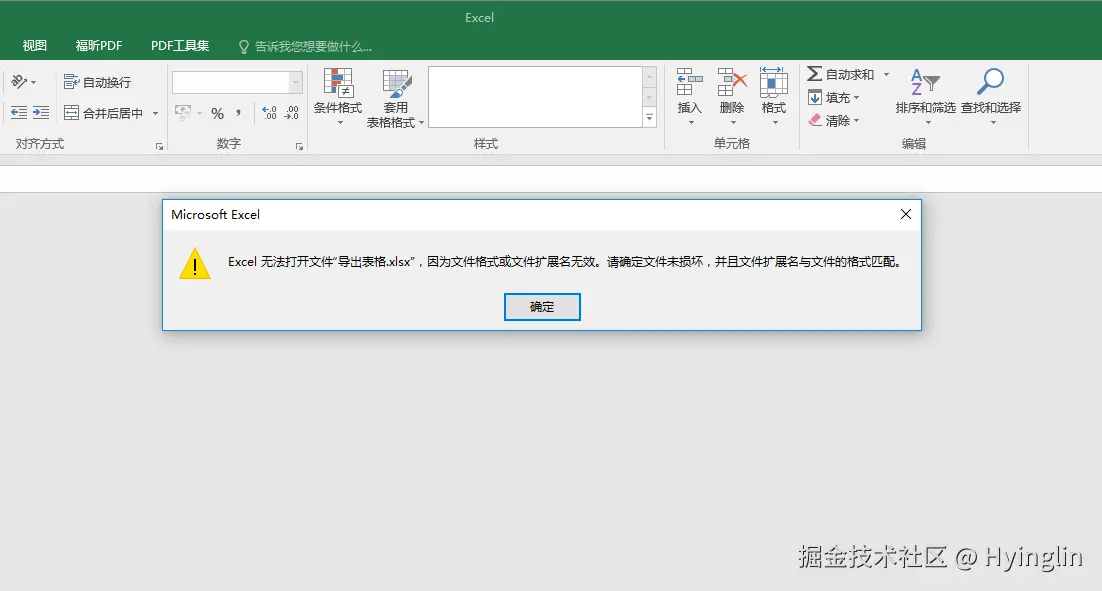Click the Wrap Text (自动换行) button

pyautogui.click(x=97, y=82)
